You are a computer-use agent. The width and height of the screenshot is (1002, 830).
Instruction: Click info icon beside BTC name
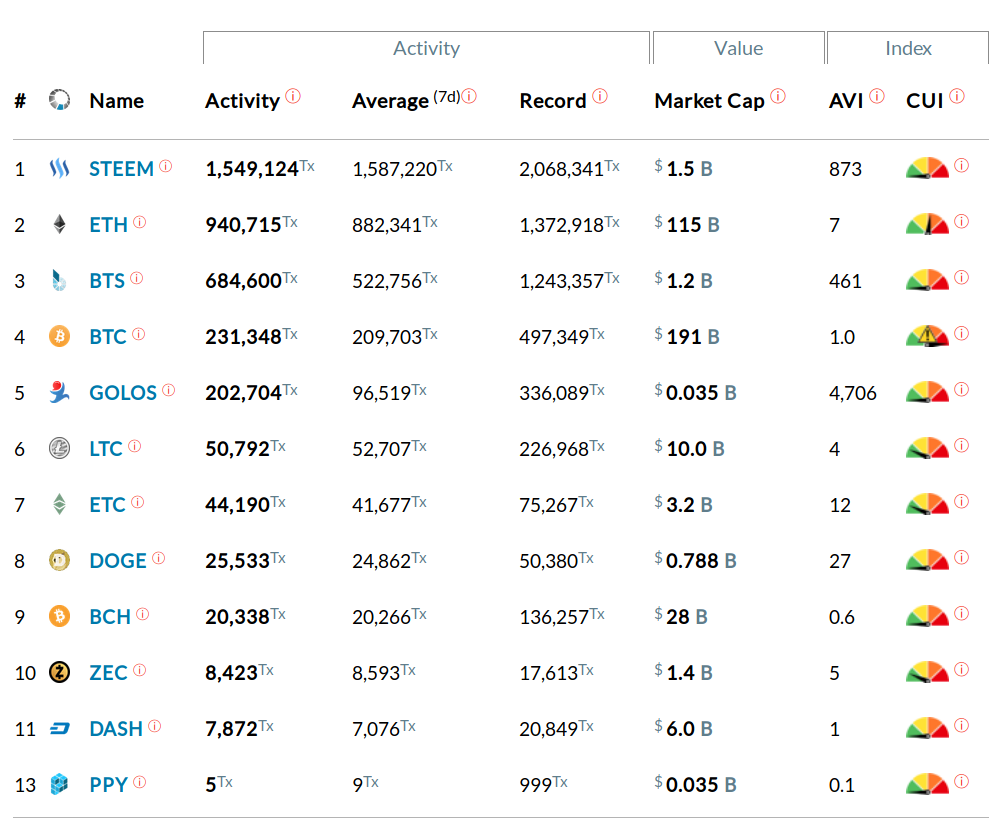pos(139,334)
